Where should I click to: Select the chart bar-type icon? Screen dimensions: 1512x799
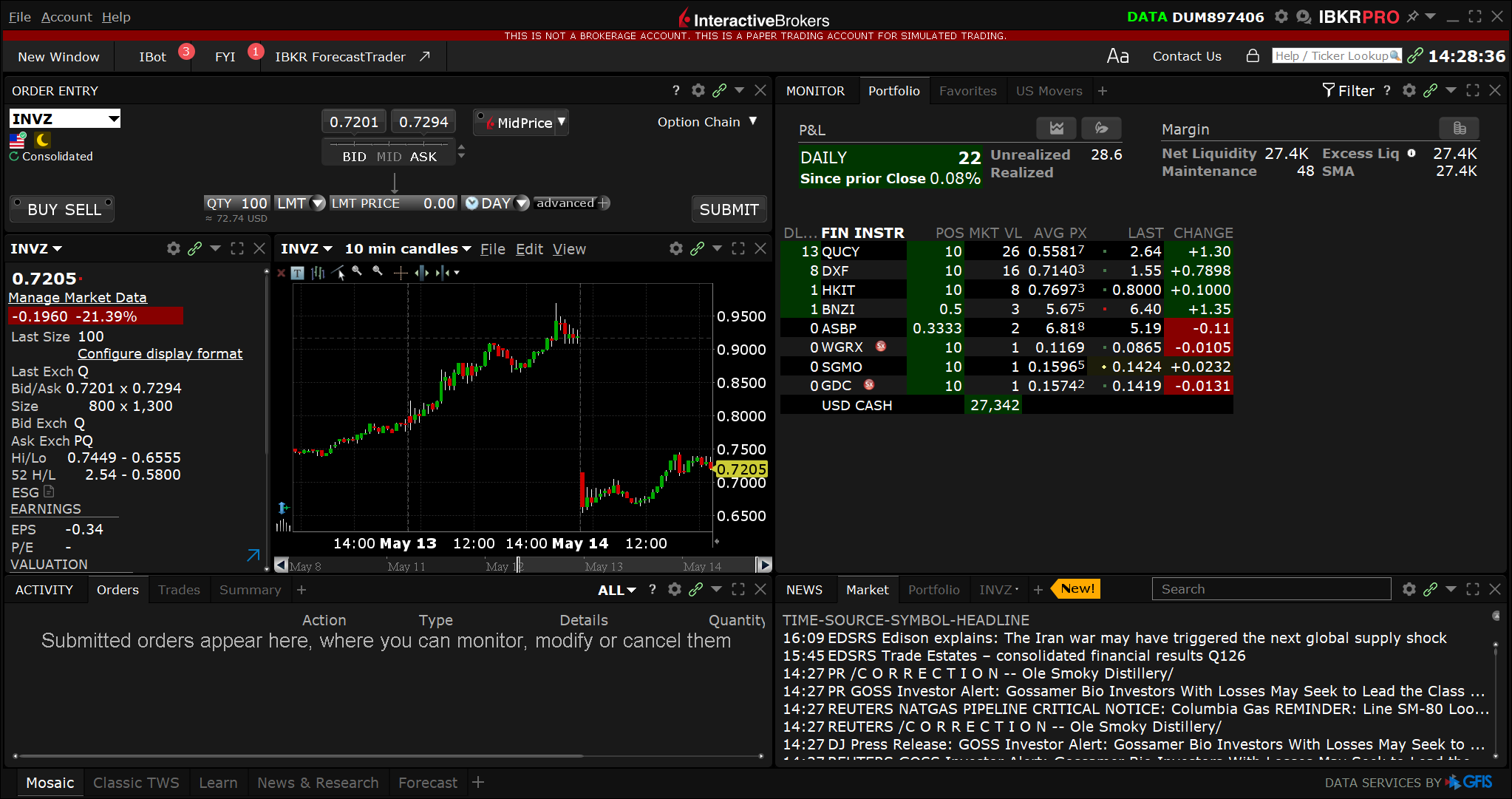(x=318, y=273)
